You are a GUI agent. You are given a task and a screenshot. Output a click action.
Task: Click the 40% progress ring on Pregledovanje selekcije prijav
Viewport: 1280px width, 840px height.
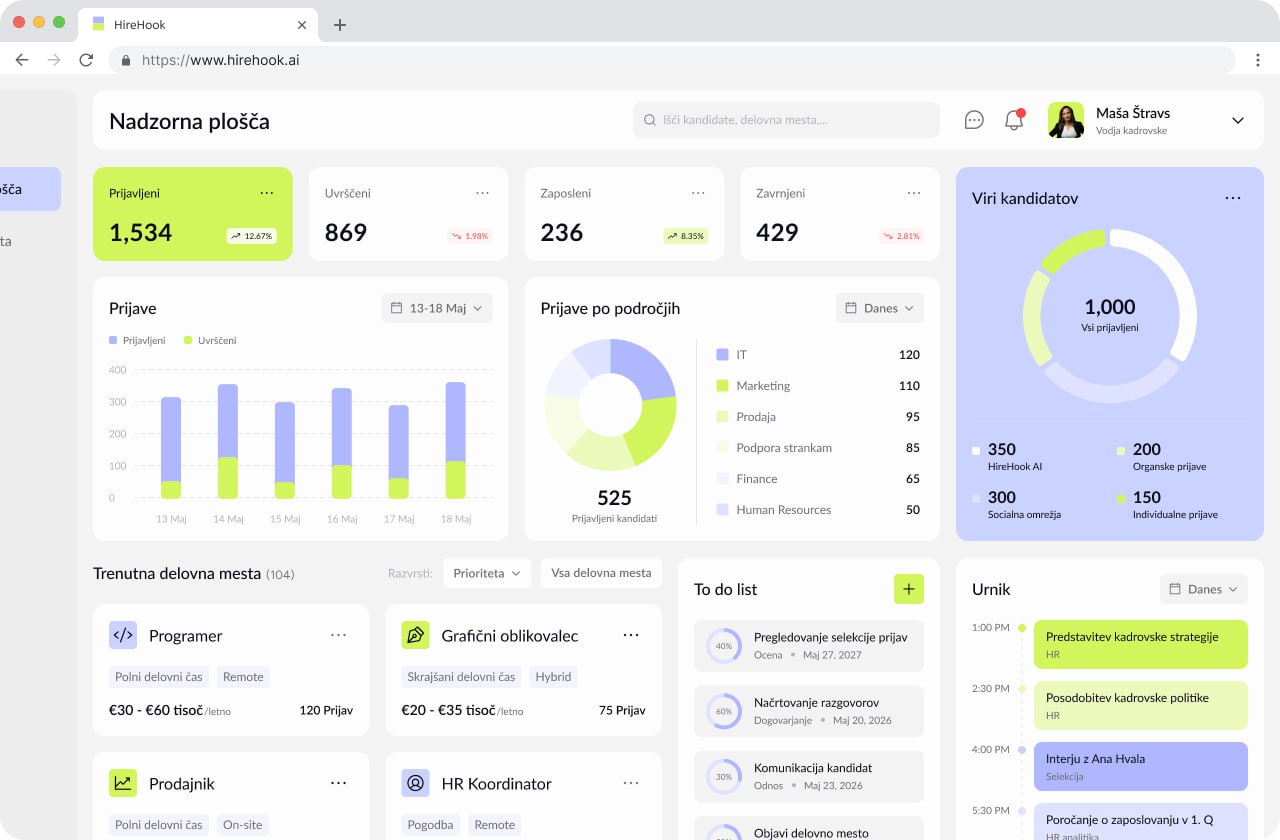[723, 646]
